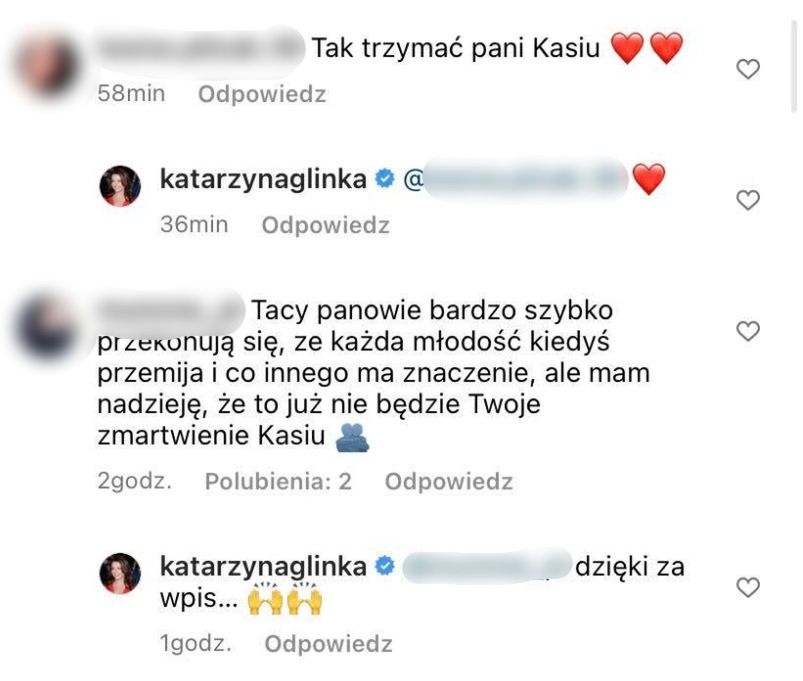
Task: View likes via 'Polubienia: 2'
Action: (x=278, y=481)
